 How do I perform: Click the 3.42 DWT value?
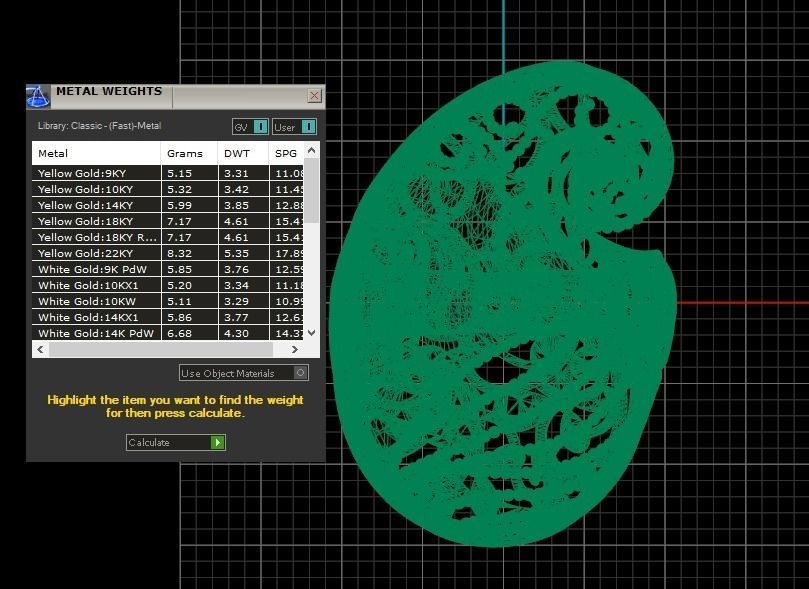click(x=236, y=189)
